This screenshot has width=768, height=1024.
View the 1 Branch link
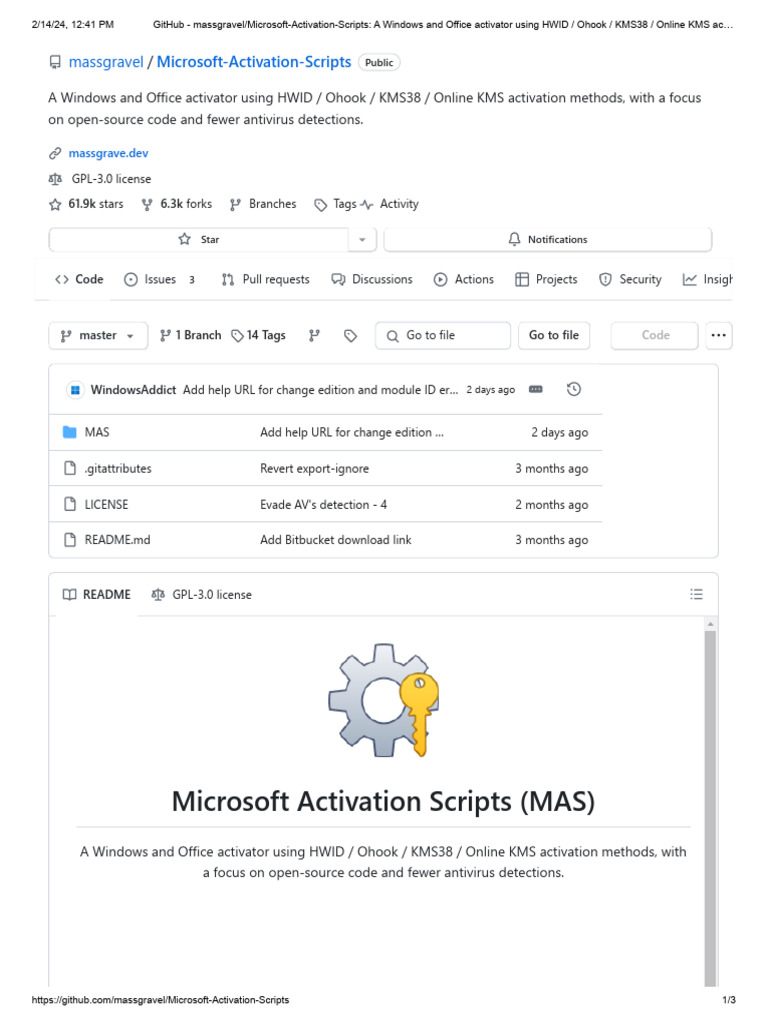pos(191,335)
